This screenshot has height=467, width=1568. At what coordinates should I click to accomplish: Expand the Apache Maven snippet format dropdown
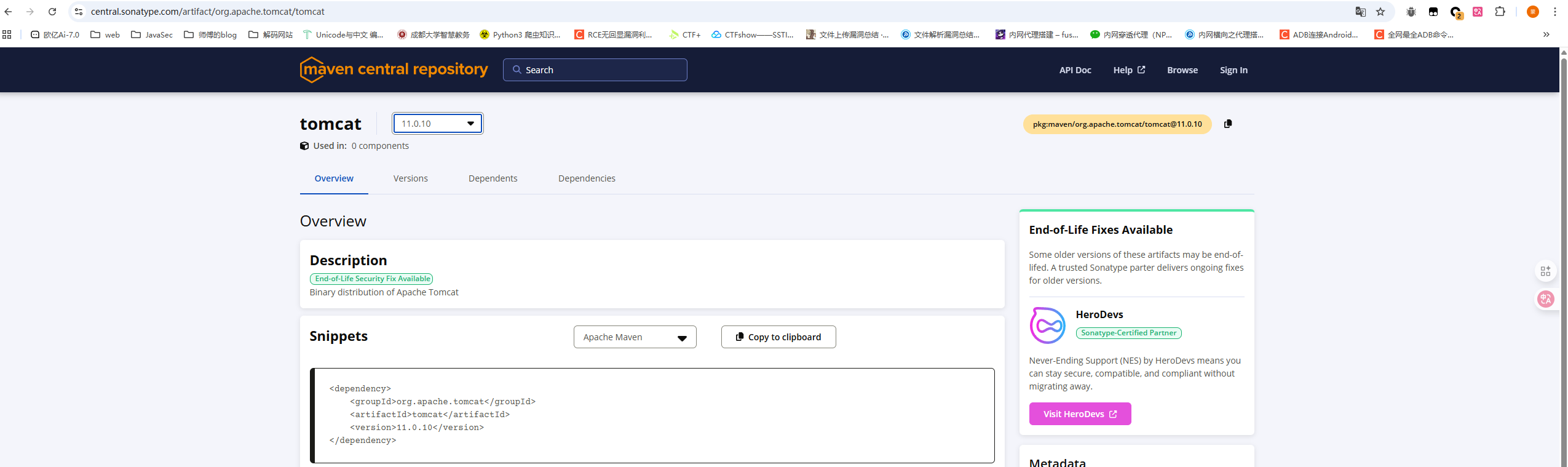(635, 337)
